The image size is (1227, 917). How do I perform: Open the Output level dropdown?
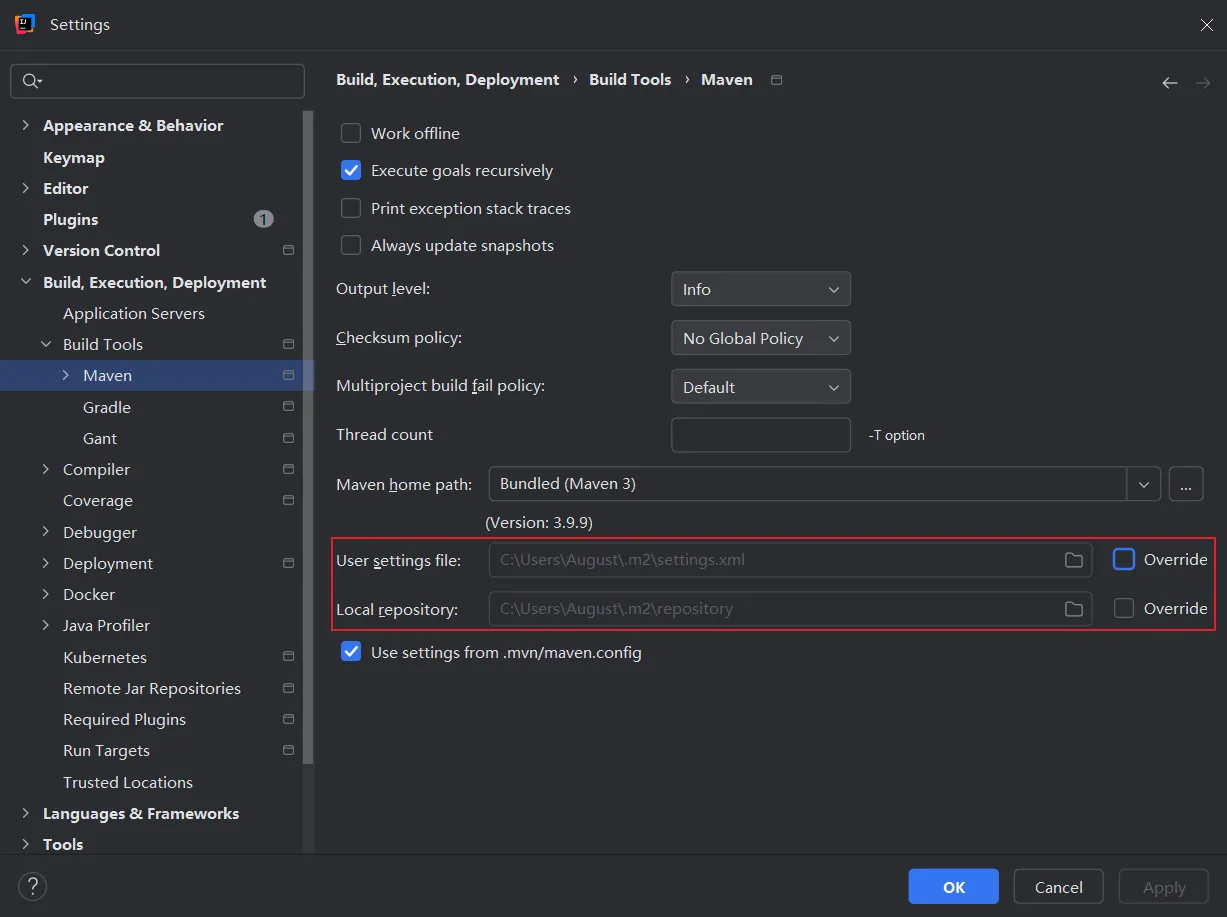(x=760, y=289)
